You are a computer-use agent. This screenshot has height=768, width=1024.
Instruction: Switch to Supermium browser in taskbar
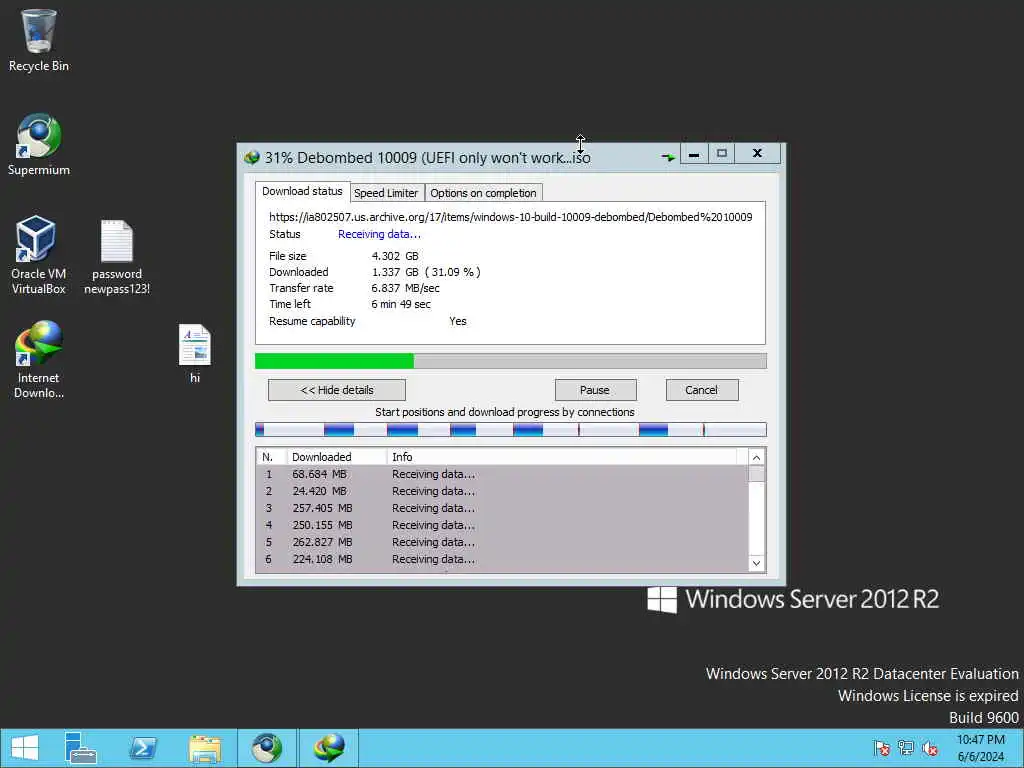[266, 748]
